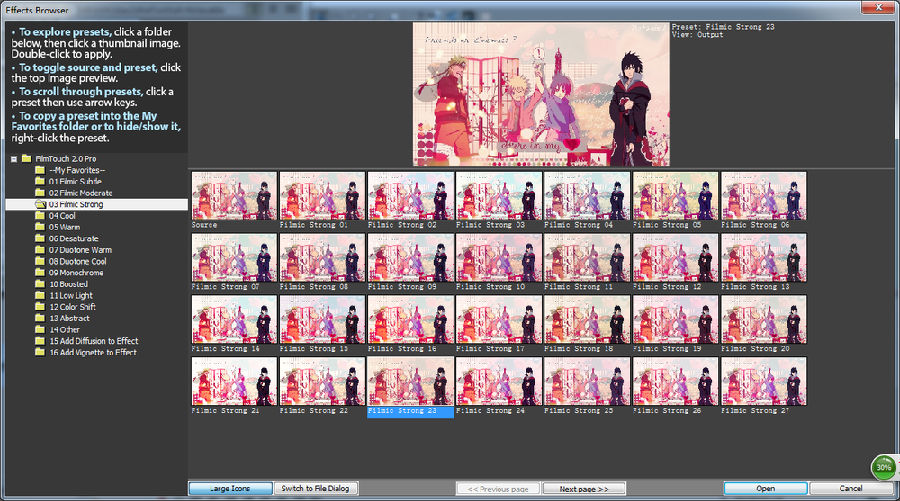Choose the Filmic Strong 12 preset
The image size is (900, 501).
675,258
